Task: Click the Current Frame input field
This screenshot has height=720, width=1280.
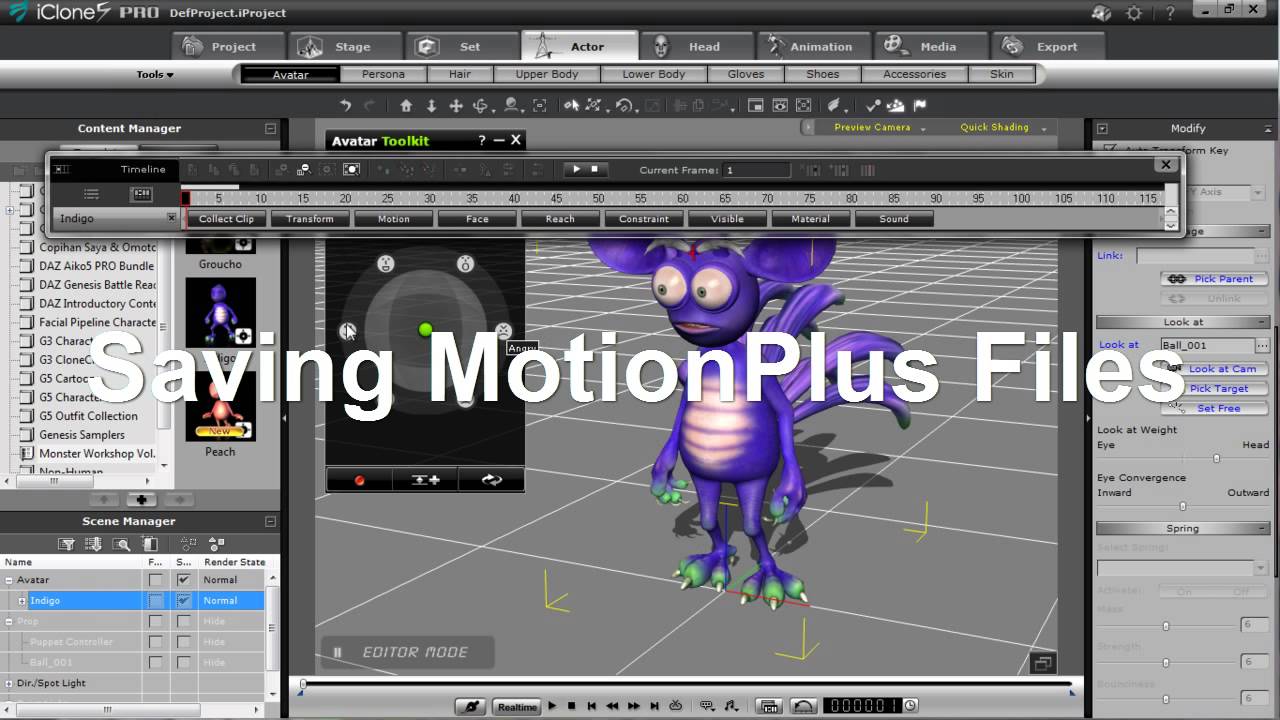Action: point(757,170)
